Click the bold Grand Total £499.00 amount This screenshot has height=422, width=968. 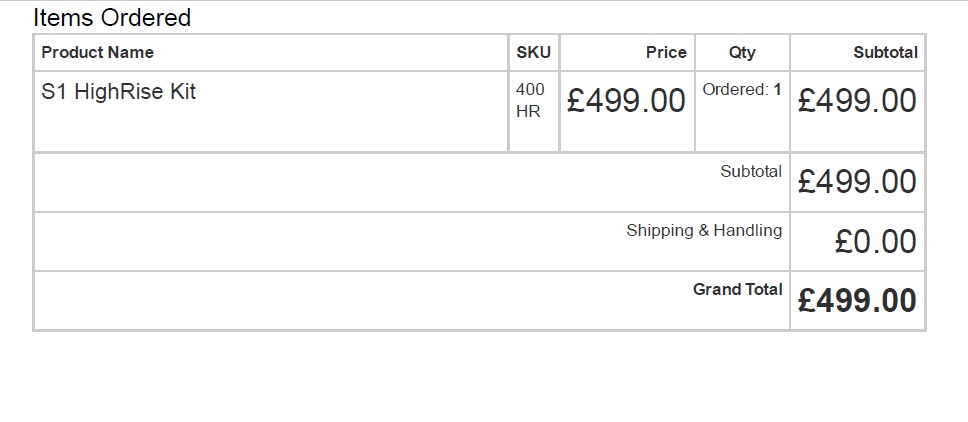857,300
